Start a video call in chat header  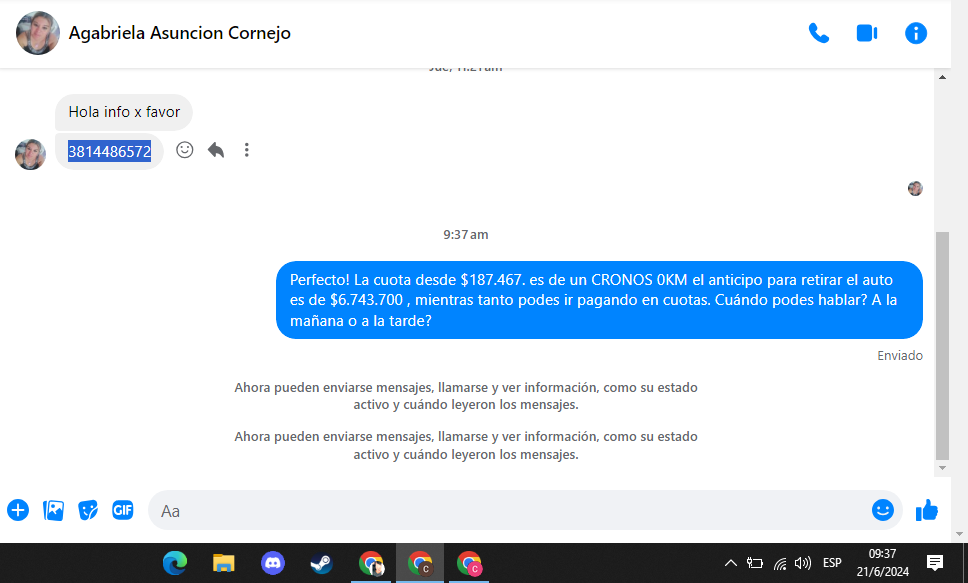[867, 33]
